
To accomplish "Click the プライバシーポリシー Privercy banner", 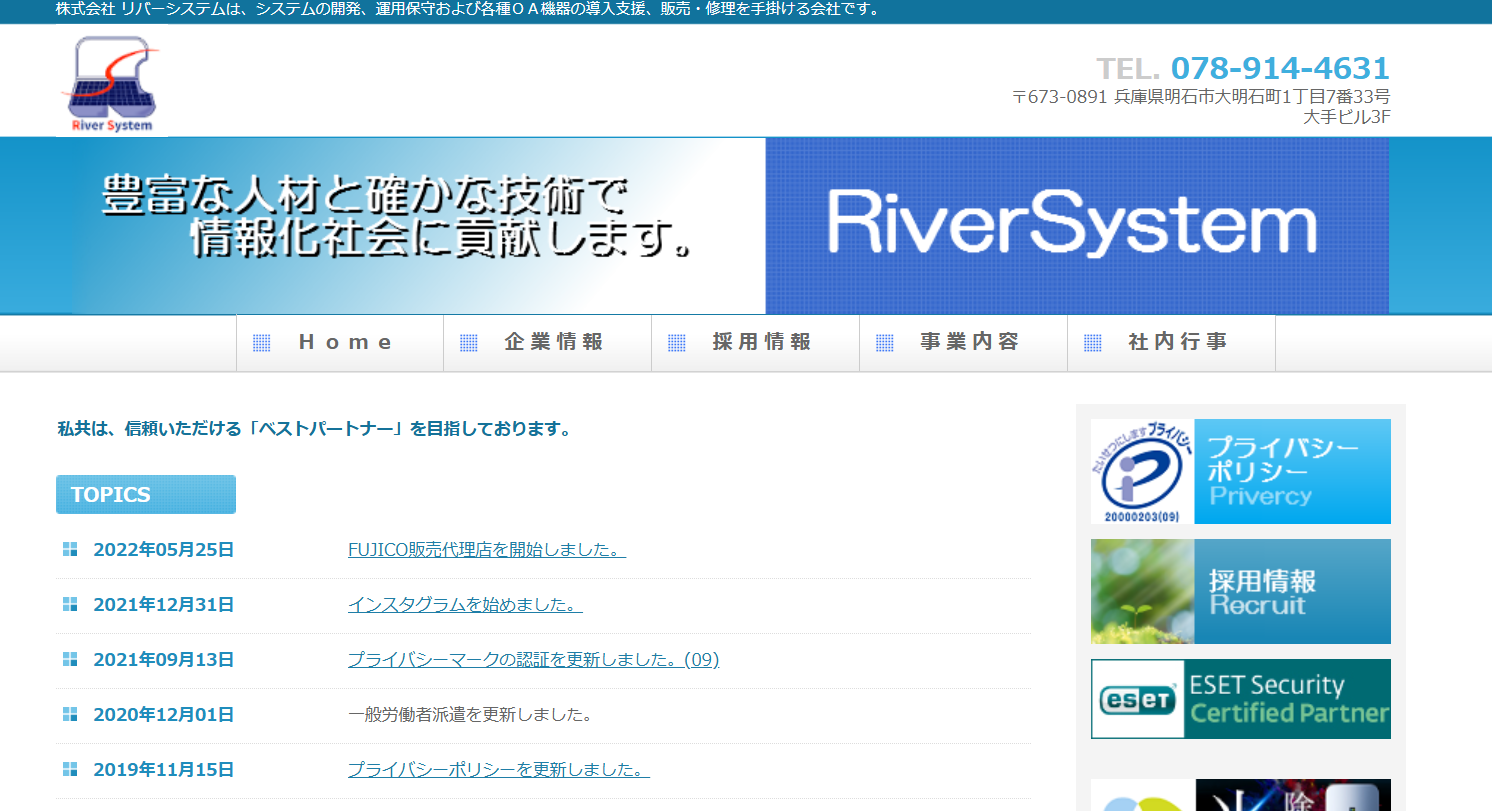I will click(x=1241, y=471).
